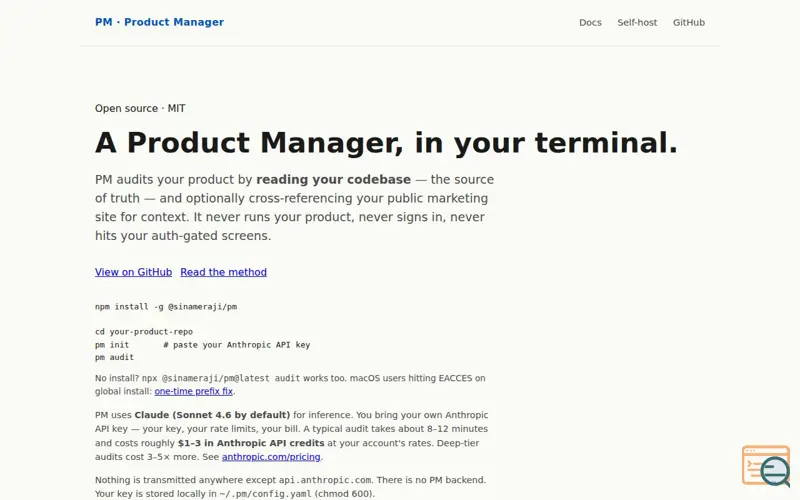This screenshot has height=500, width=800.
Task: Click the browser magnifier icon at bottom right
Action: (766, 466)
